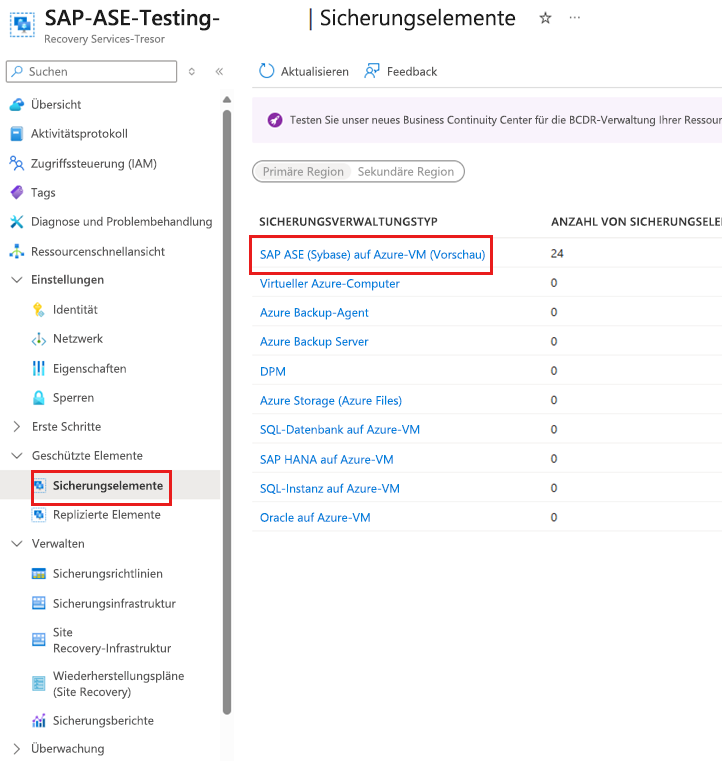Open Azure Backup Server link
The height and width of the screenshot is (761, 722).
pos(314,342)
